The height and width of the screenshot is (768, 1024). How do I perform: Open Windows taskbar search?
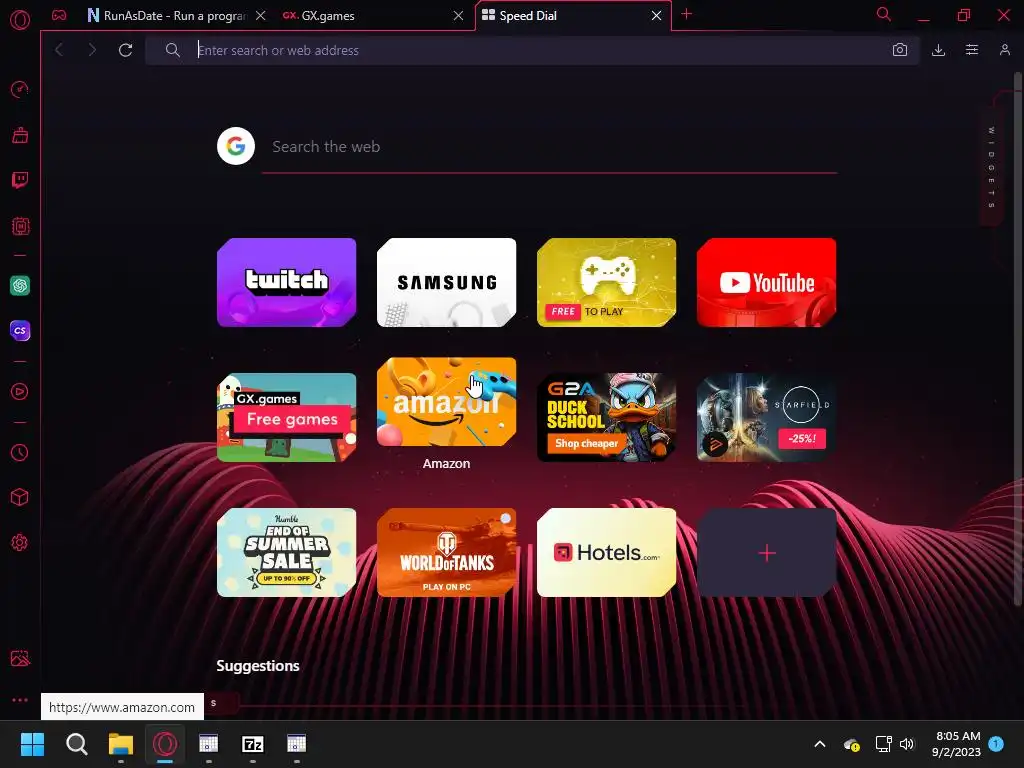[76, 743]
